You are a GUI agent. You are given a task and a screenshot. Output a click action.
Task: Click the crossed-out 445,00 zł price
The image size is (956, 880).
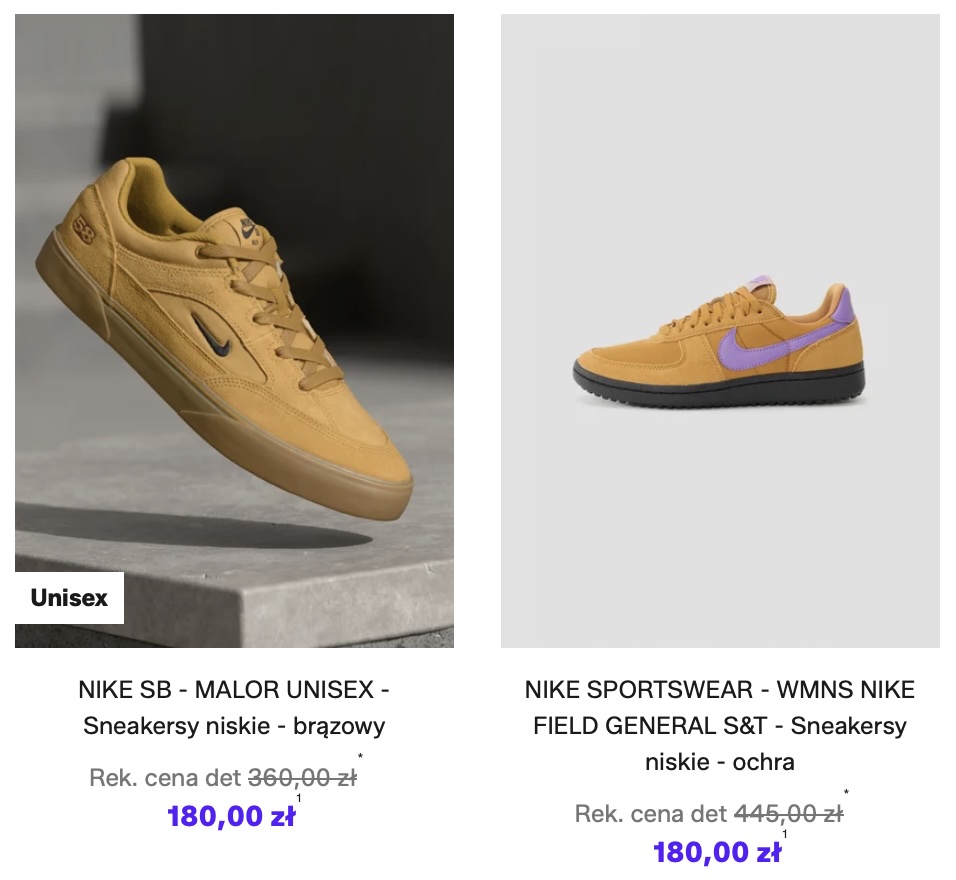coord(788,814)
